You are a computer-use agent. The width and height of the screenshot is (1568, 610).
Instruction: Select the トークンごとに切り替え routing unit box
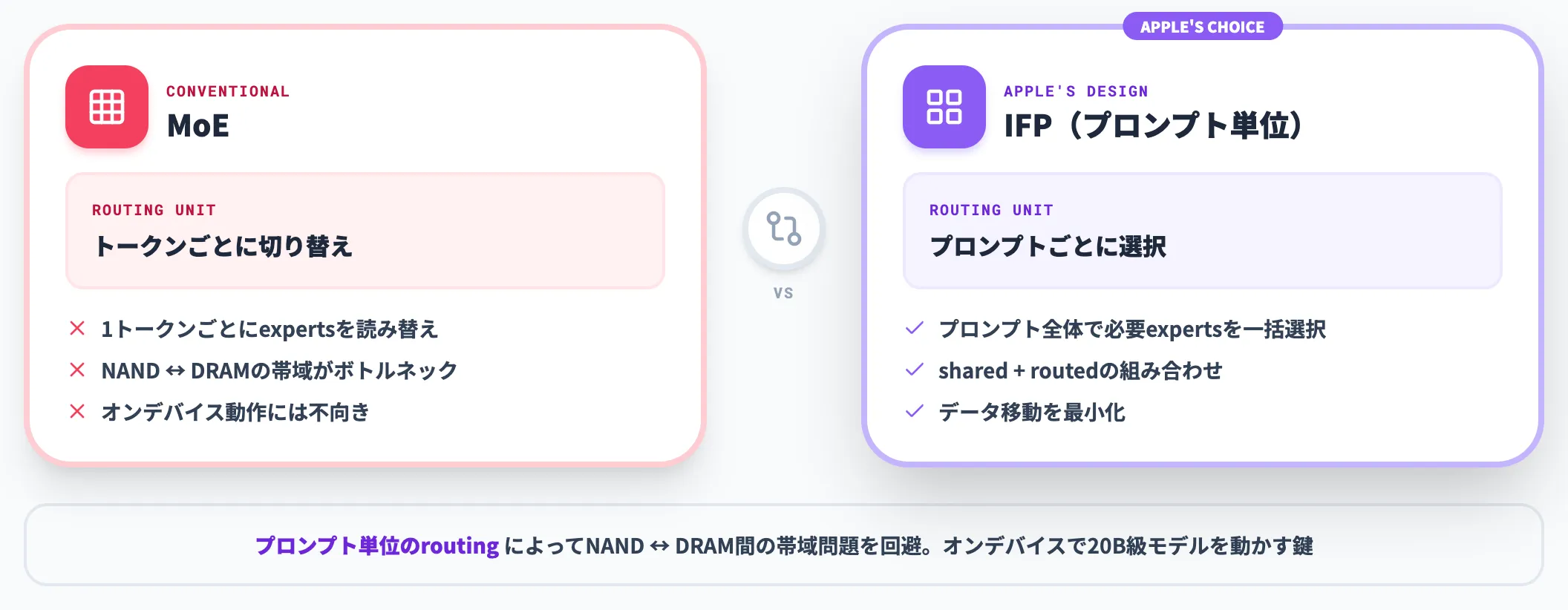(x=365, y=231)
